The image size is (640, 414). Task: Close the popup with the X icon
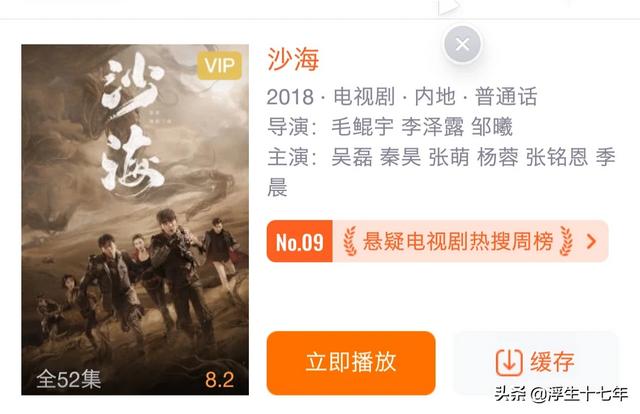(462, 44)
